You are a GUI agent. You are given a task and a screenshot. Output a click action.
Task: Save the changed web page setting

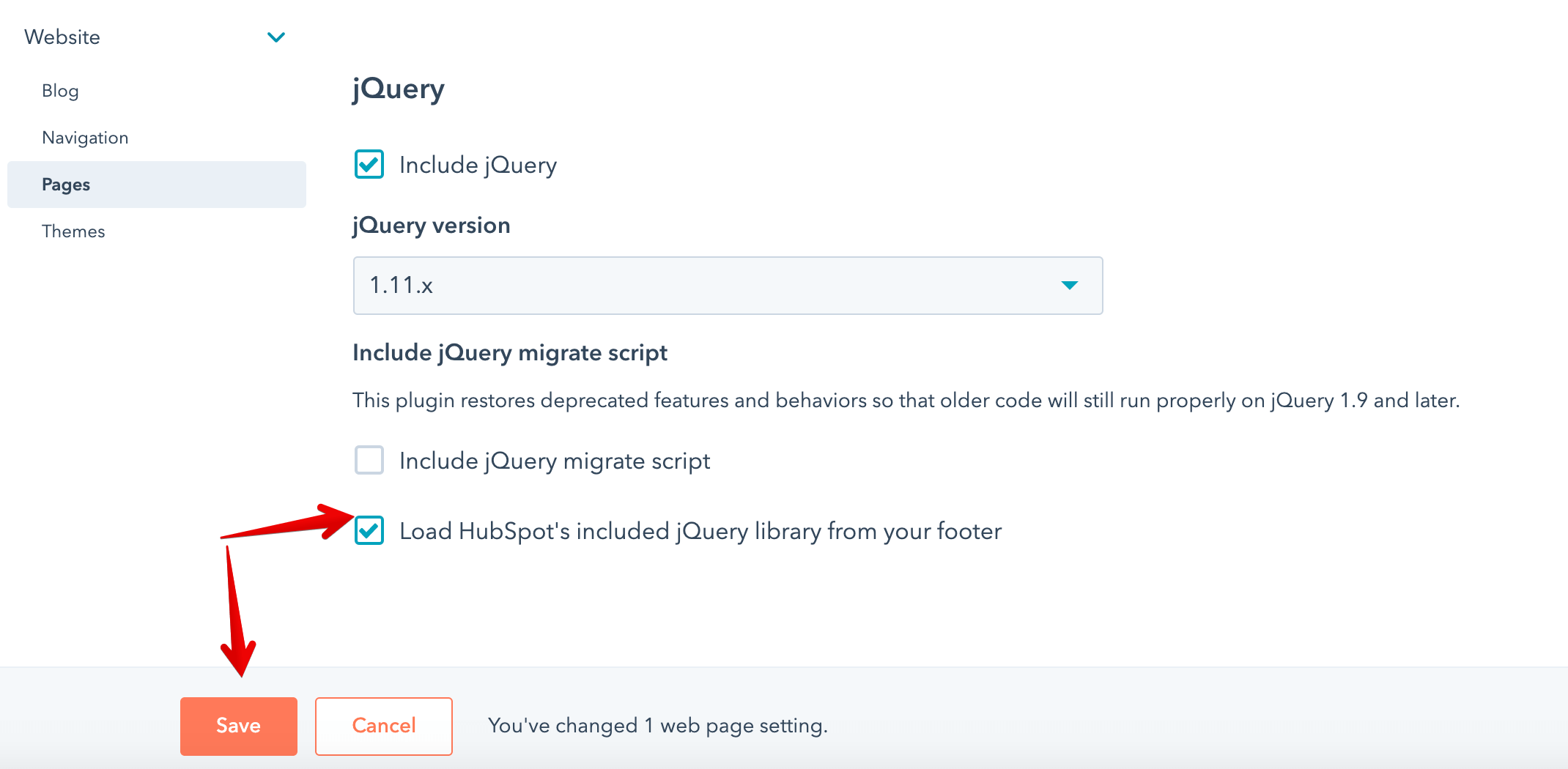238,725
